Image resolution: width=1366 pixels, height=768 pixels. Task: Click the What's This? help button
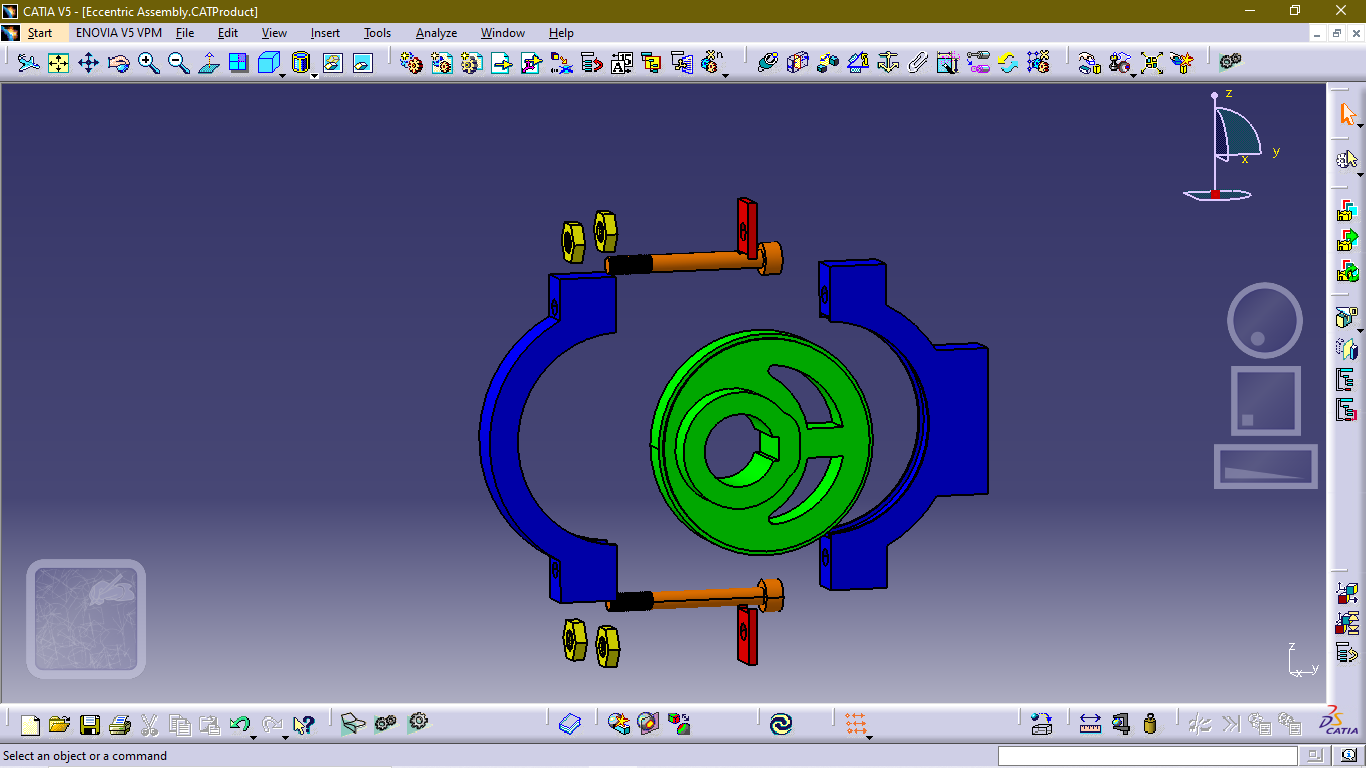[x=303, y=723]
